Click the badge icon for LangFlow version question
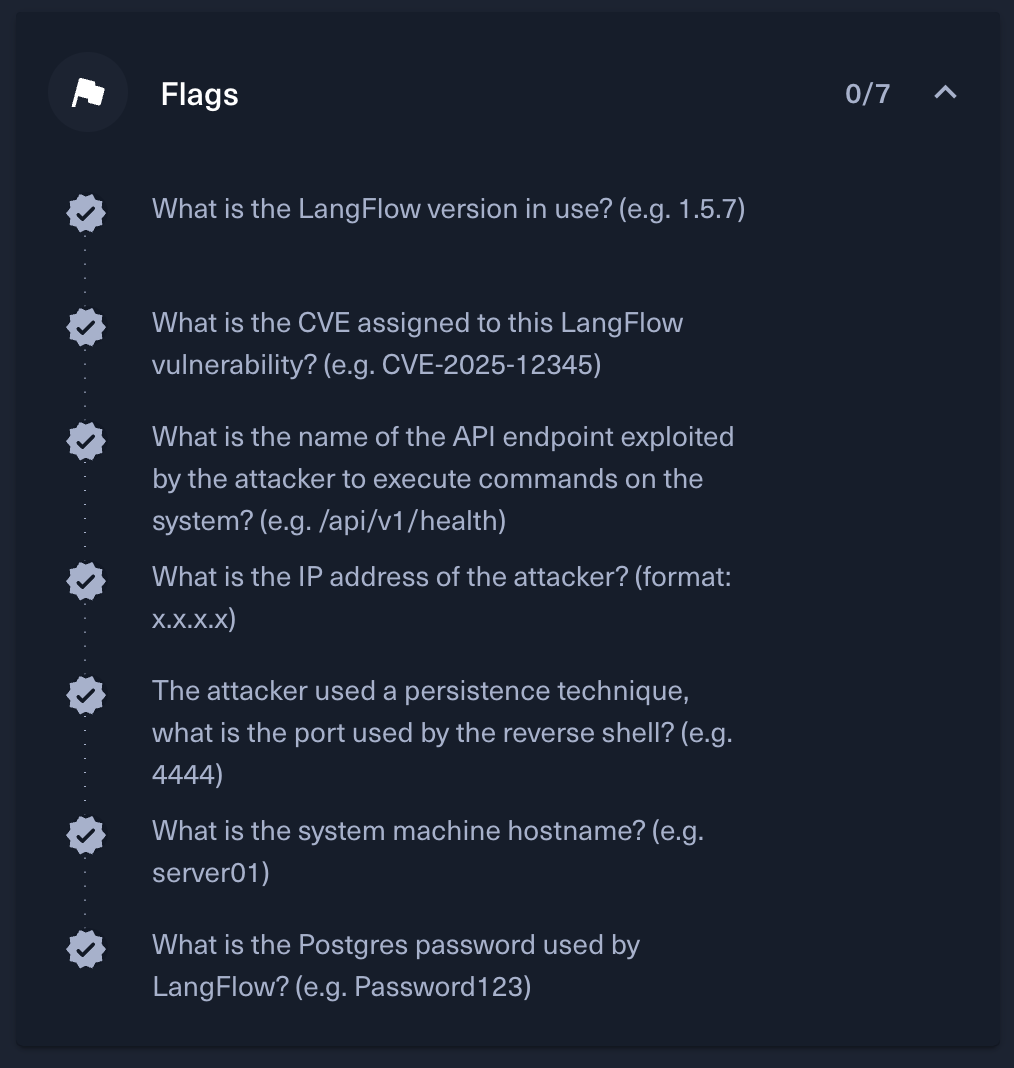1014x1068 pixels. point(86,213)
